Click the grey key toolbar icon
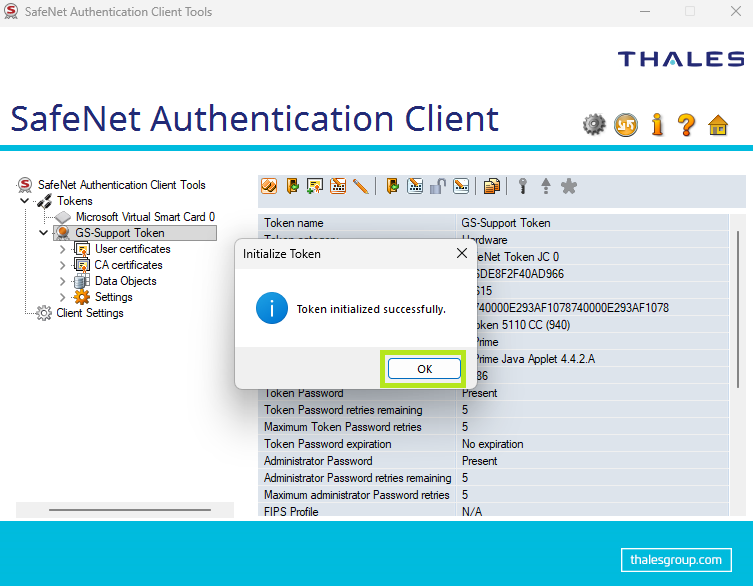 click(x=523, y=186)
